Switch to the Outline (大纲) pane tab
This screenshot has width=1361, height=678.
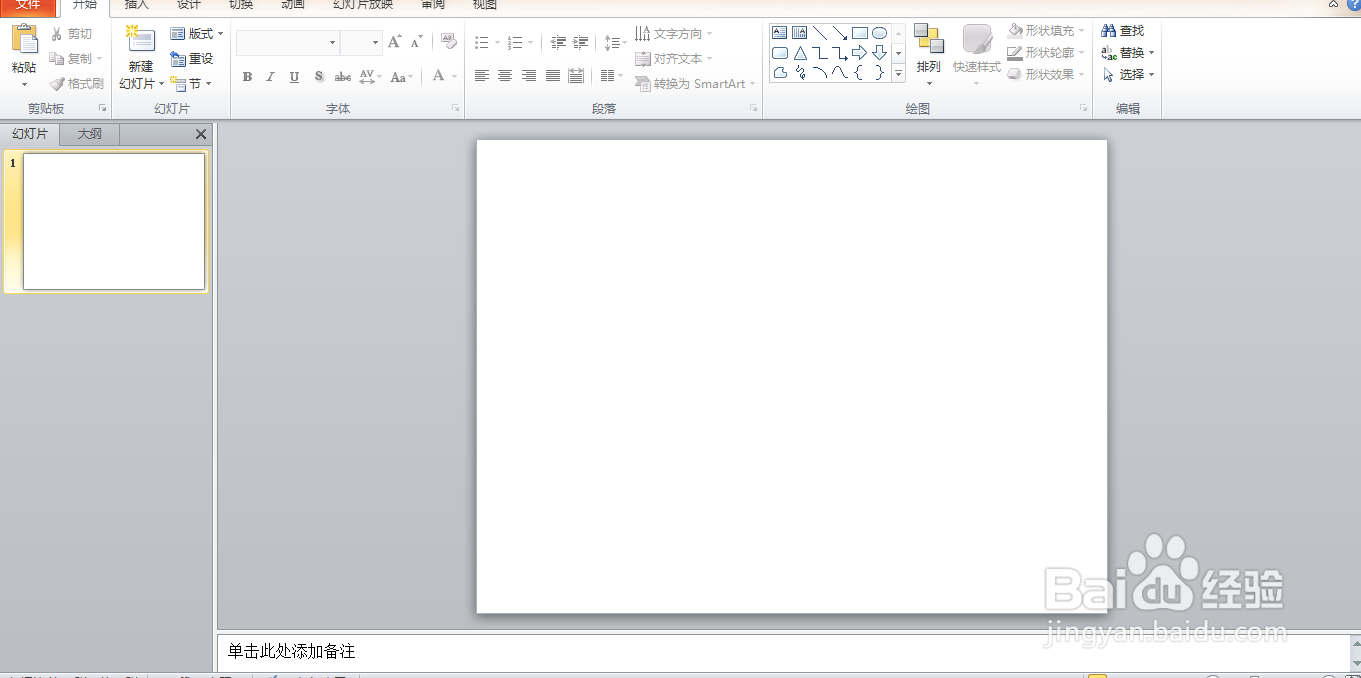pos(90,134)
